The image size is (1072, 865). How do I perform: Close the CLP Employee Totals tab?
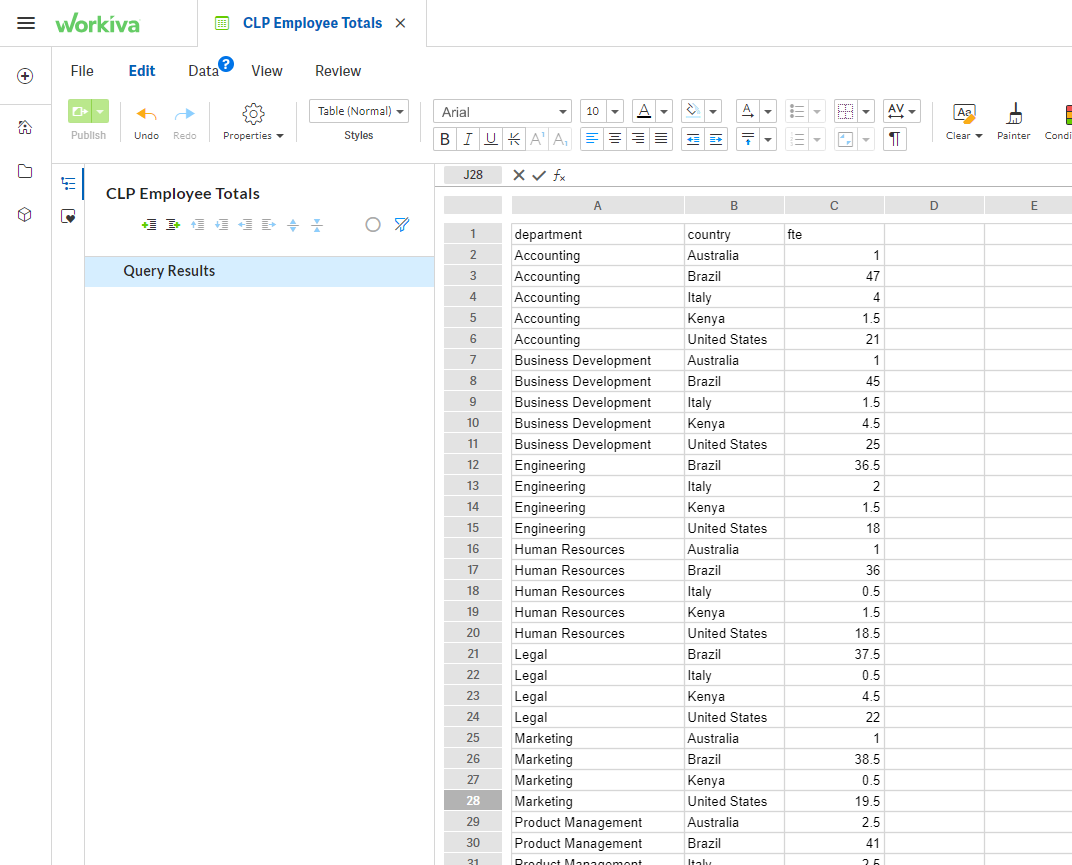401,23
